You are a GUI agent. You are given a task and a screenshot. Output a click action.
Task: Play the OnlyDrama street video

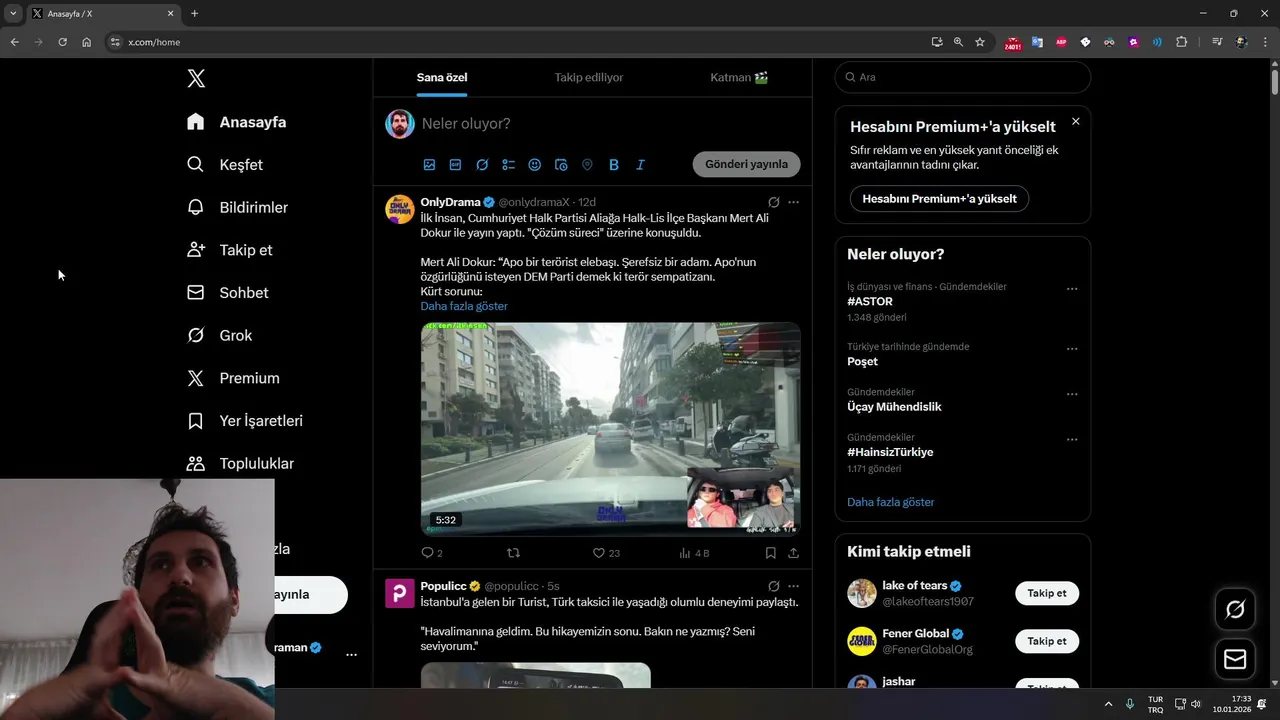point(610,429)
